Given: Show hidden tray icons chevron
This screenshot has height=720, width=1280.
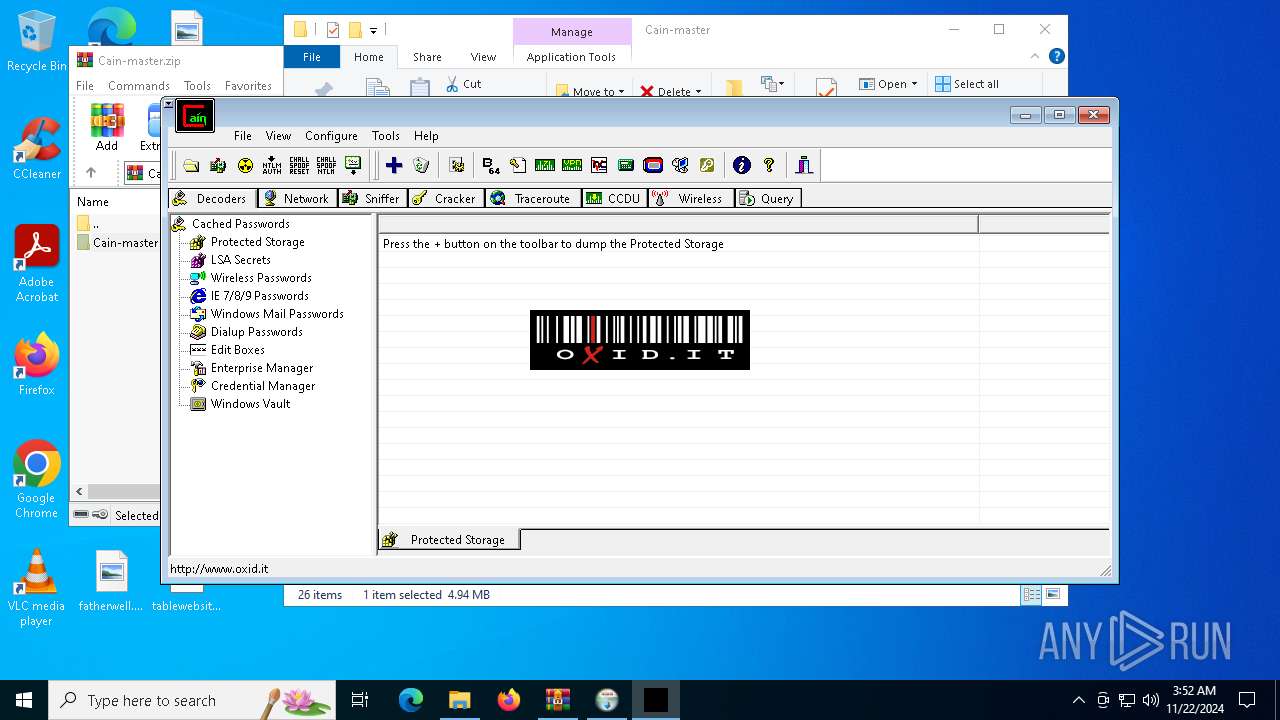Looking at the screenshot, I should pyautogui.click(x=1078, y=700).
